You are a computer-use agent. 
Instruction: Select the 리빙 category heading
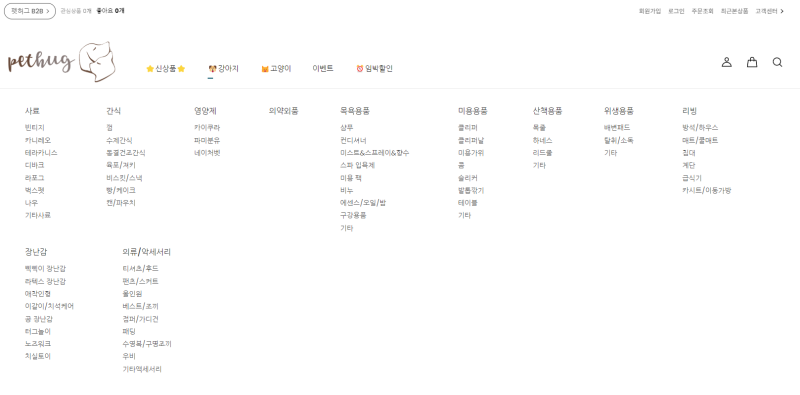(689, 111)
